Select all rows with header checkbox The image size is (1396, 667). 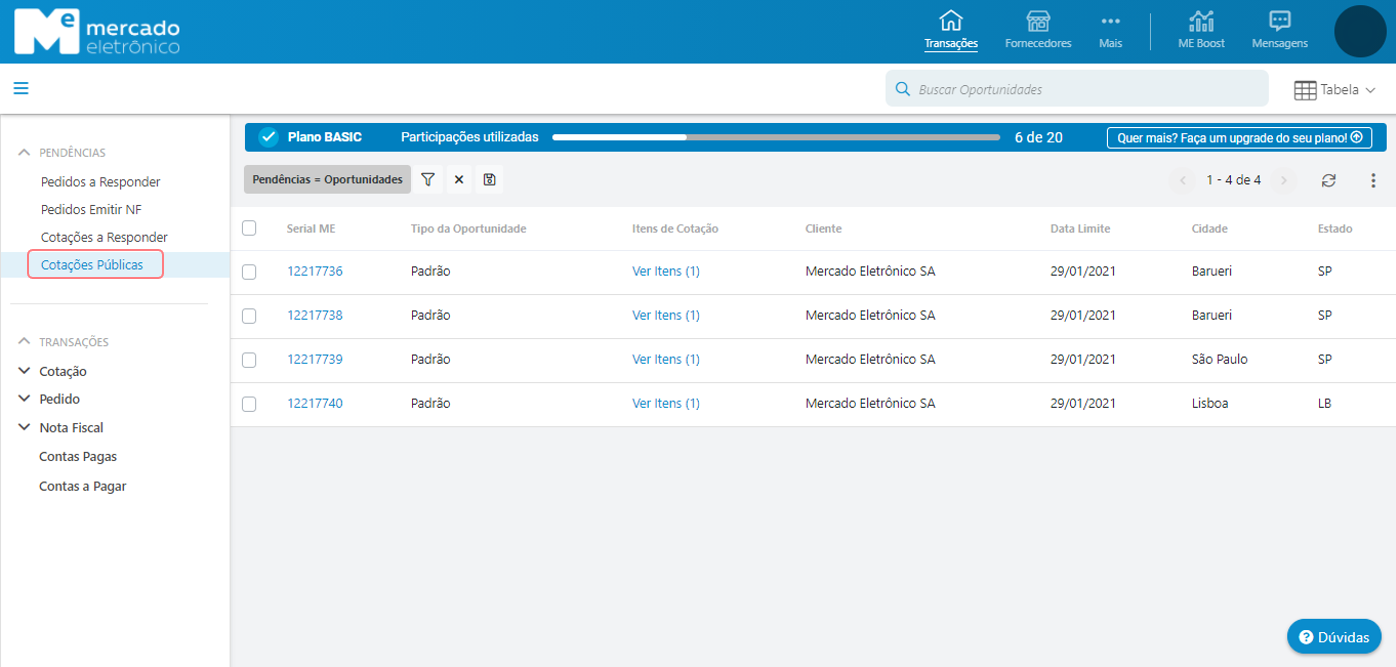tap(249, 228)
